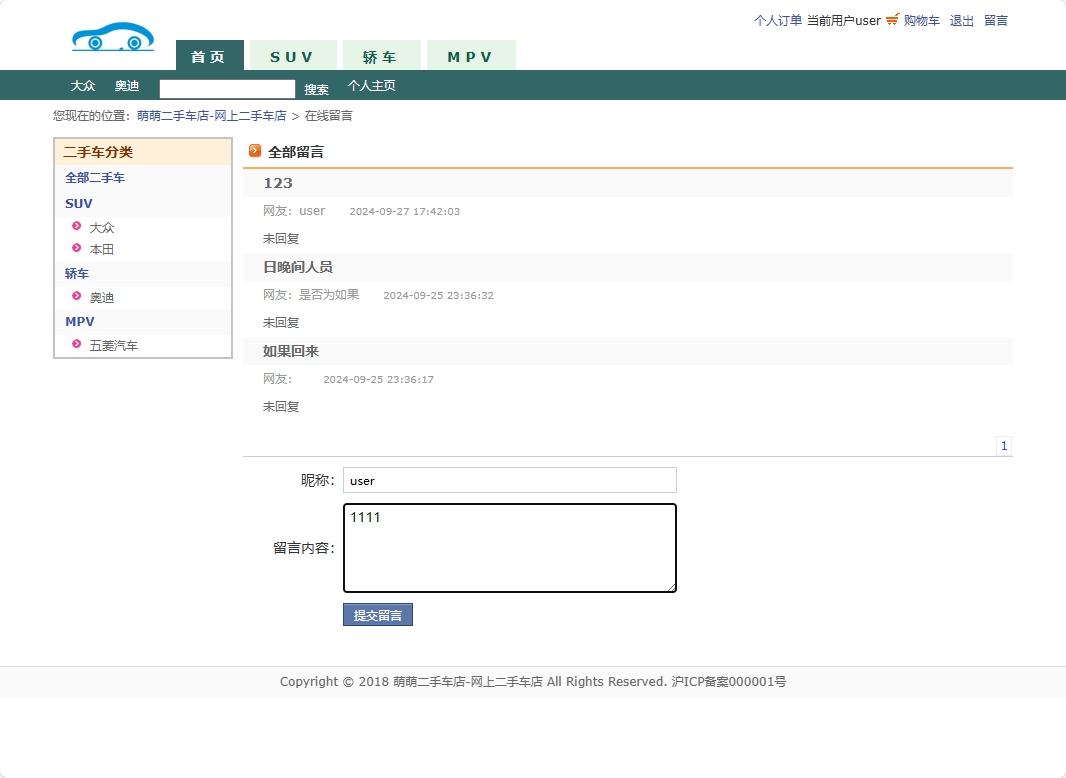Select 奥迪 from the green navigation bar
The height and width of the screenshot is (778, 1066).
(127, 86)
